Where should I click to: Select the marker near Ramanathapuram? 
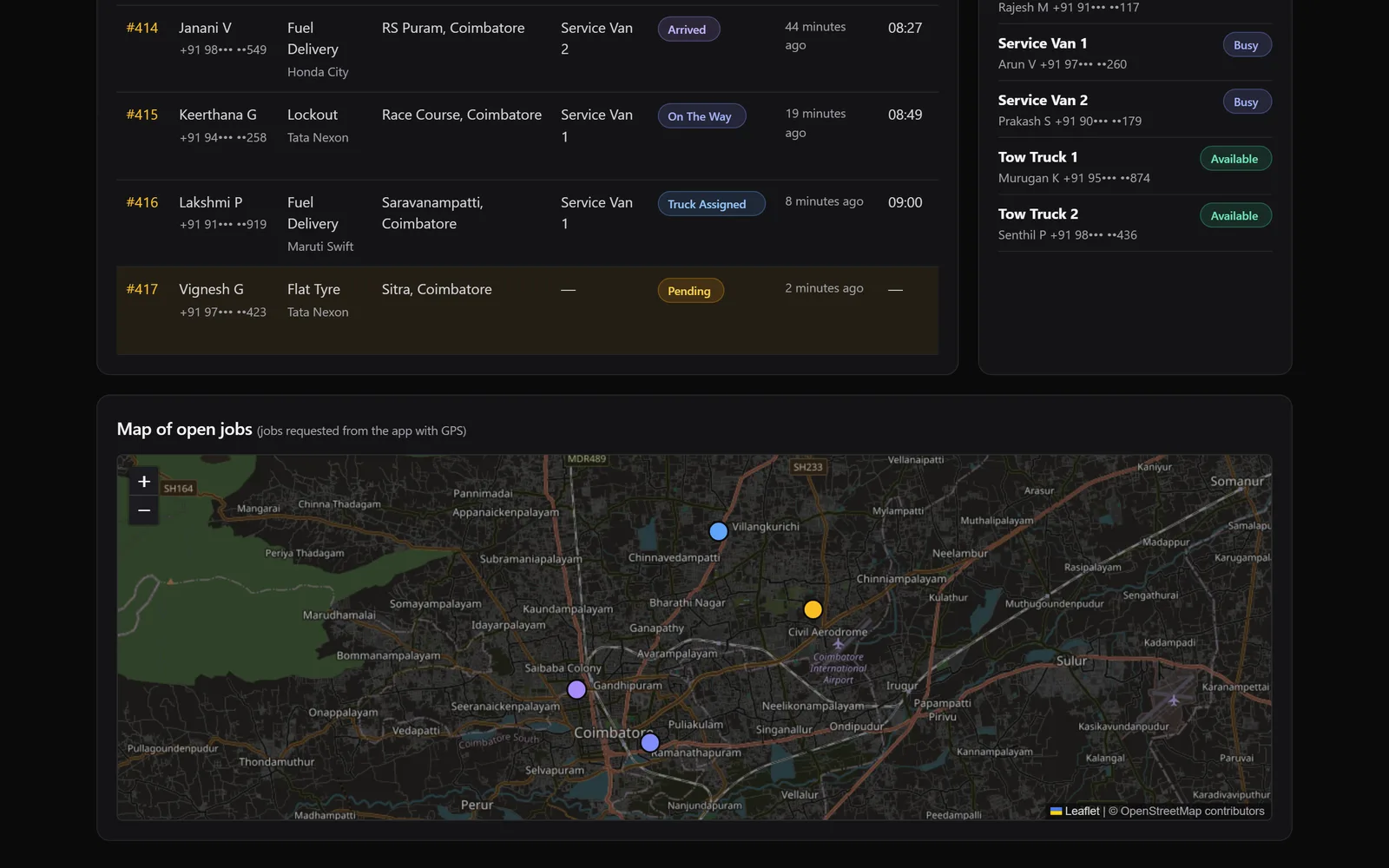(x=649, y=743)
